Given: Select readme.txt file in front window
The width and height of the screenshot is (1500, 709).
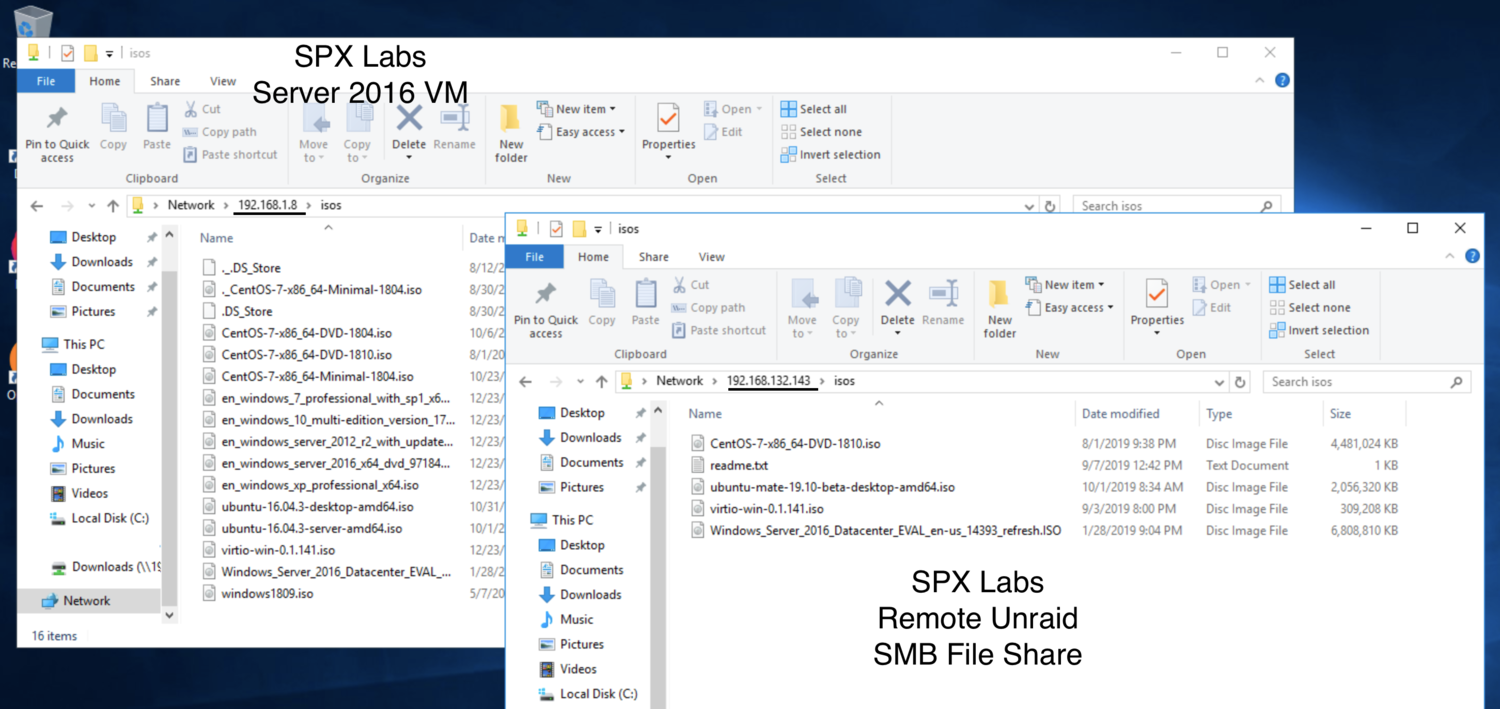Looking at the screenshot, I should pos(738,465).
